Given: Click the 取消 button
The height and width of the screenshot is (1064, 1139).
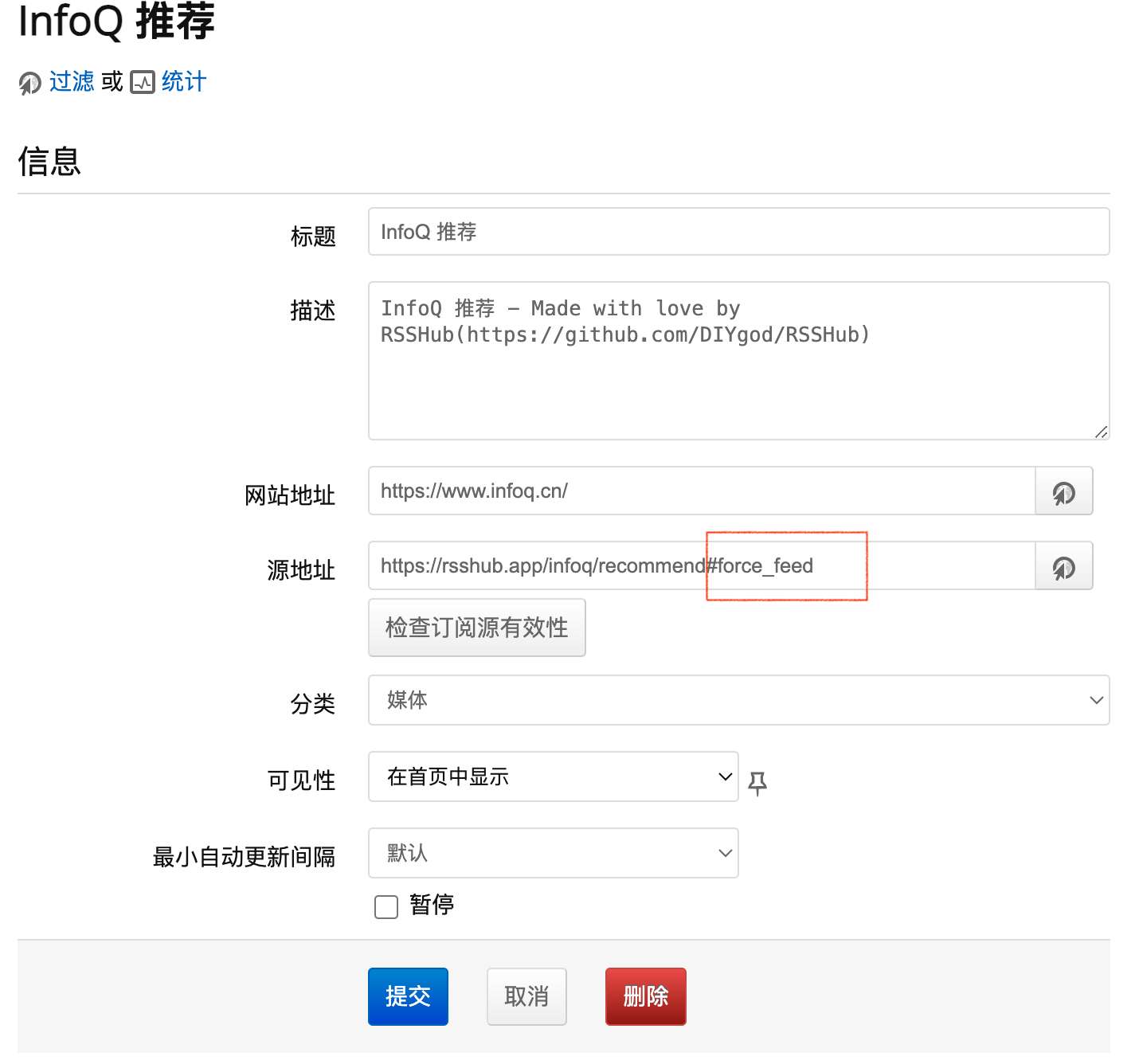Looking at the screenshot, I should (526, 996).
